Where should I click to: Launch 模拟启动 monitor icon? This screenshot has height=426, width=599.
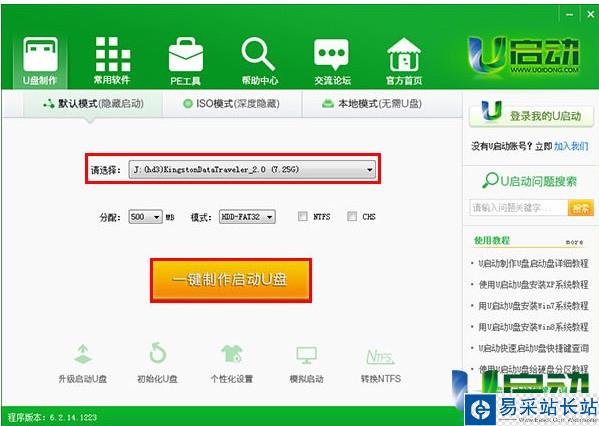306,355
